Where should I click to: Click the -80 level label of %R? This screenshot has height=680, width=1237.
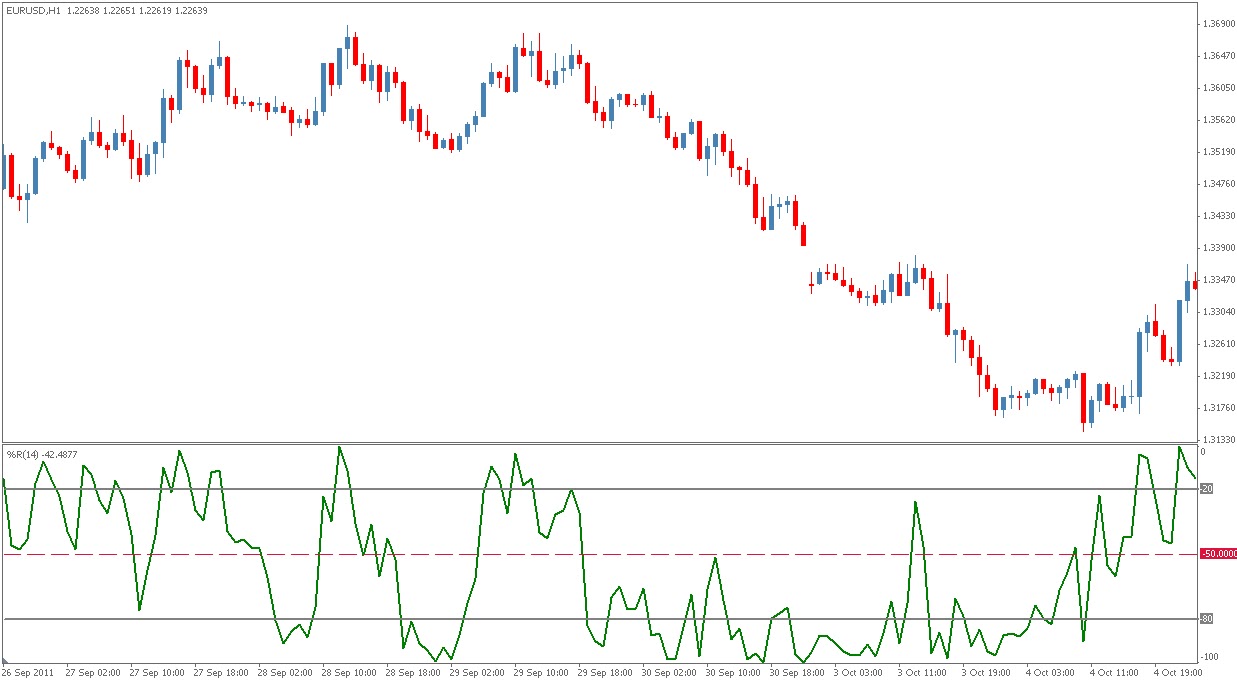tap(1206, 618)
